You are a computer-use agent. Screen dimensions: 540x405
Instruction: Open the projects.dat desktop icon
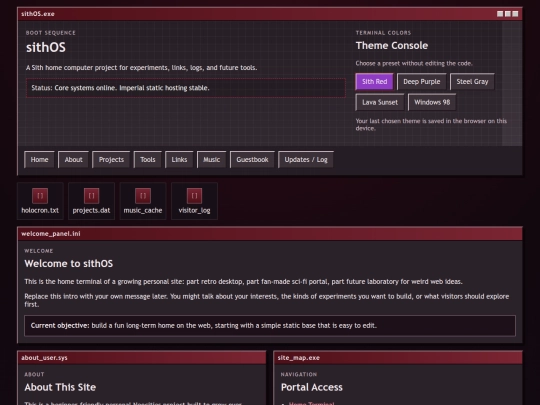[91, 201]
